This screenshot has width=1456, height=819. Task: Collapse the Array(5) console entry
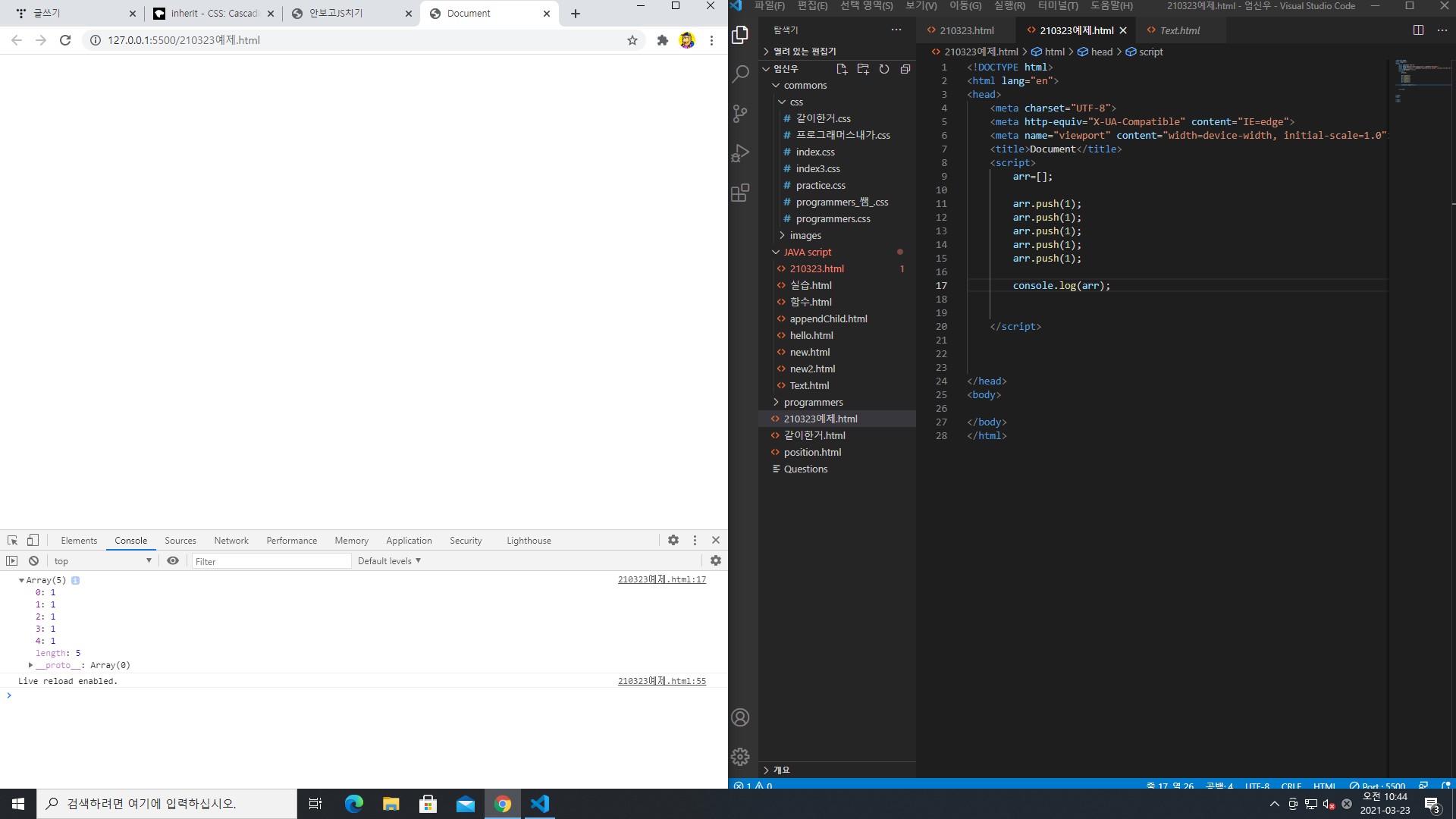click(x=21, y=580)
